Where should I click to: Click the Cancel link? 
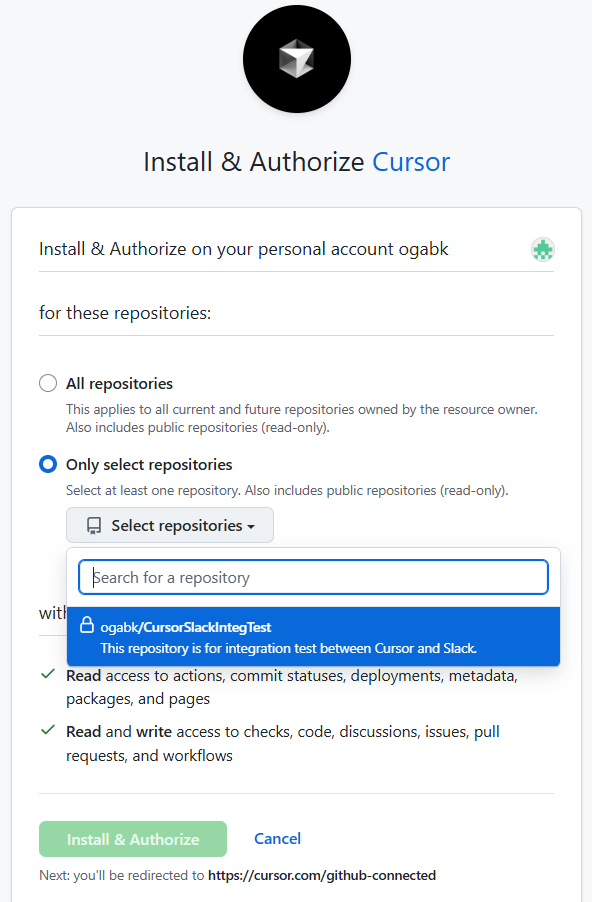[277, 838]
